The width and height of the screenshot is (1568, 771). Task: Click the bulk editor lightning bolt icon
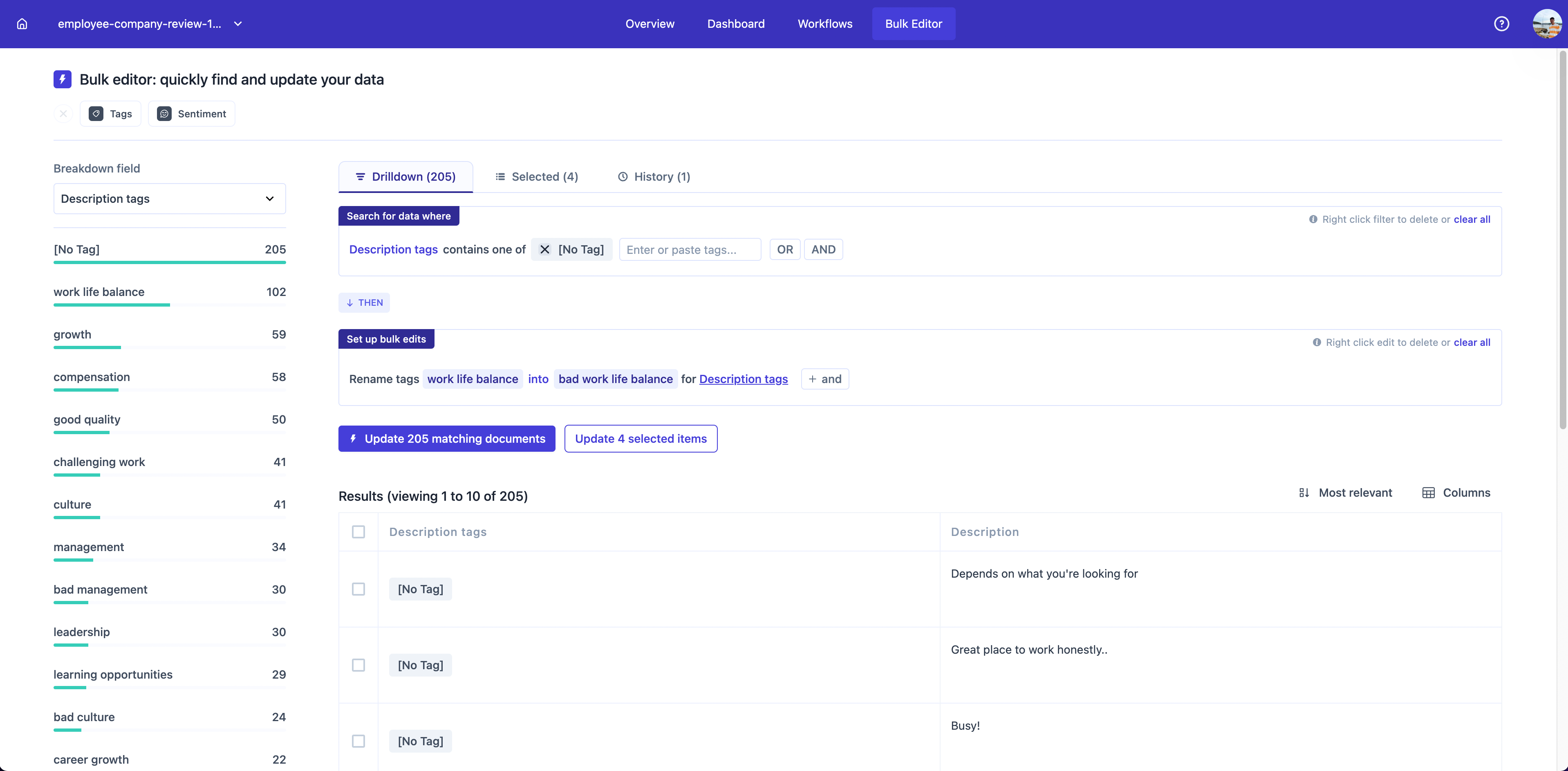click(x=63, y=80)
